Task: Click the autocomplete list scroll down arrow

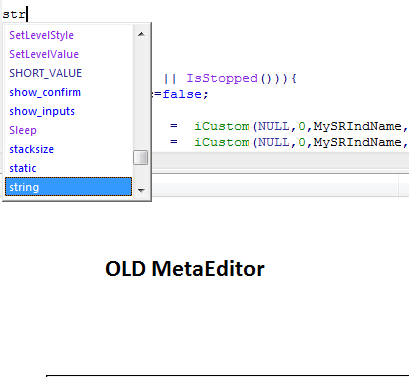Action: click(141, 190)
